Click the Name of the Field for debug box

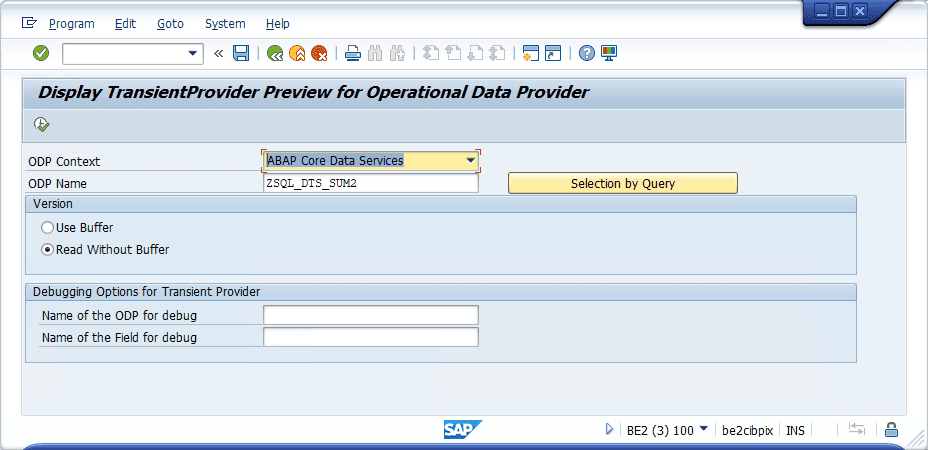pyautogui.click(x=370, y=338)
